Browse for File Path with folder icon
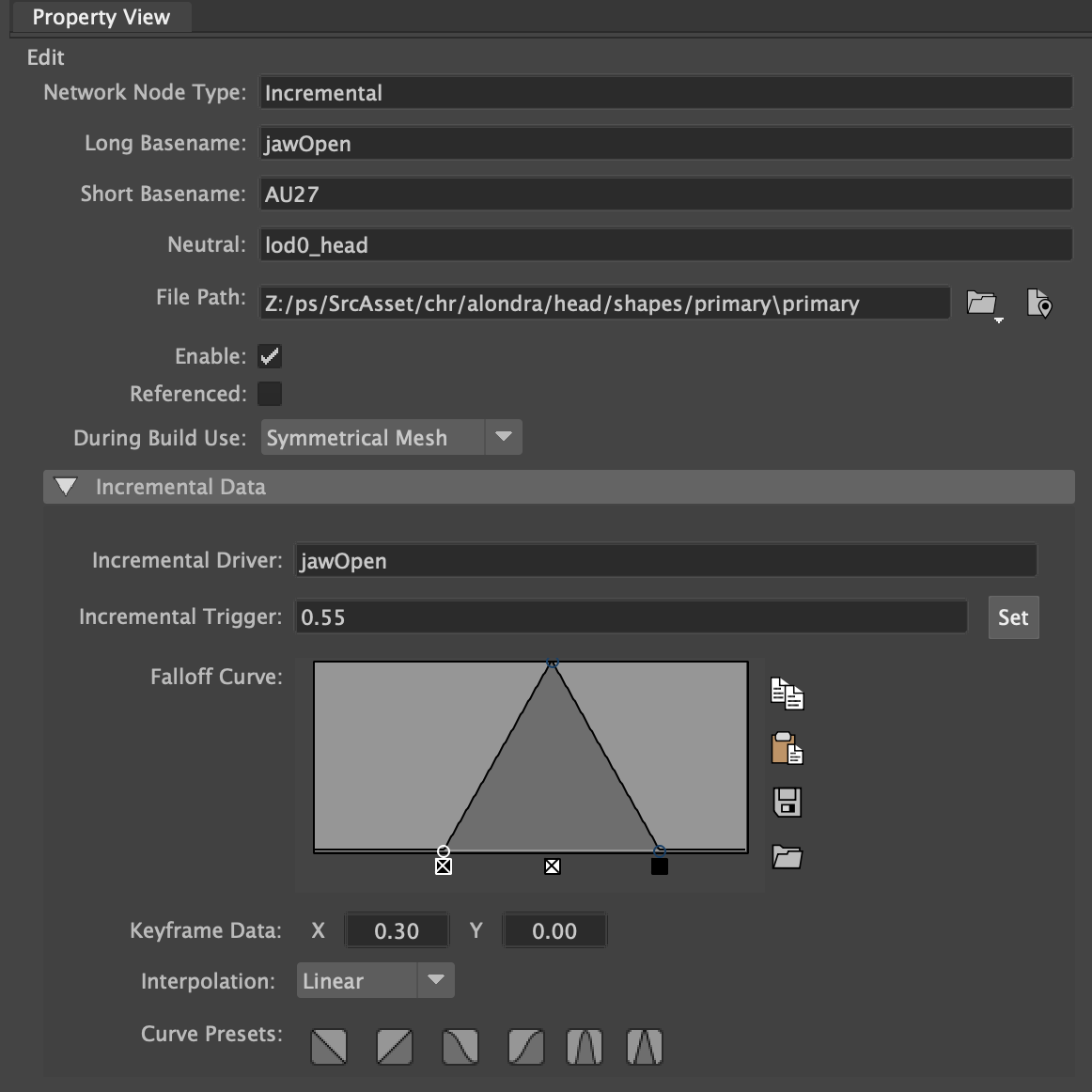This screenshot has width=1092, height=1092. pyautogui.click(x=983, y=304)
